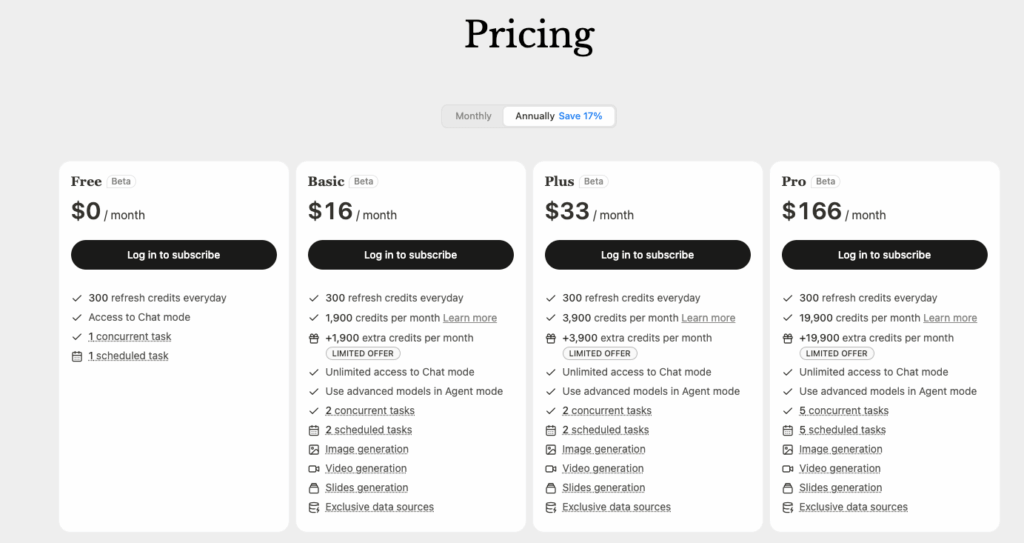1024x543 pixels.
Task: Click the data sources icon in Plus plan
Action: click(x=551, y=507)
